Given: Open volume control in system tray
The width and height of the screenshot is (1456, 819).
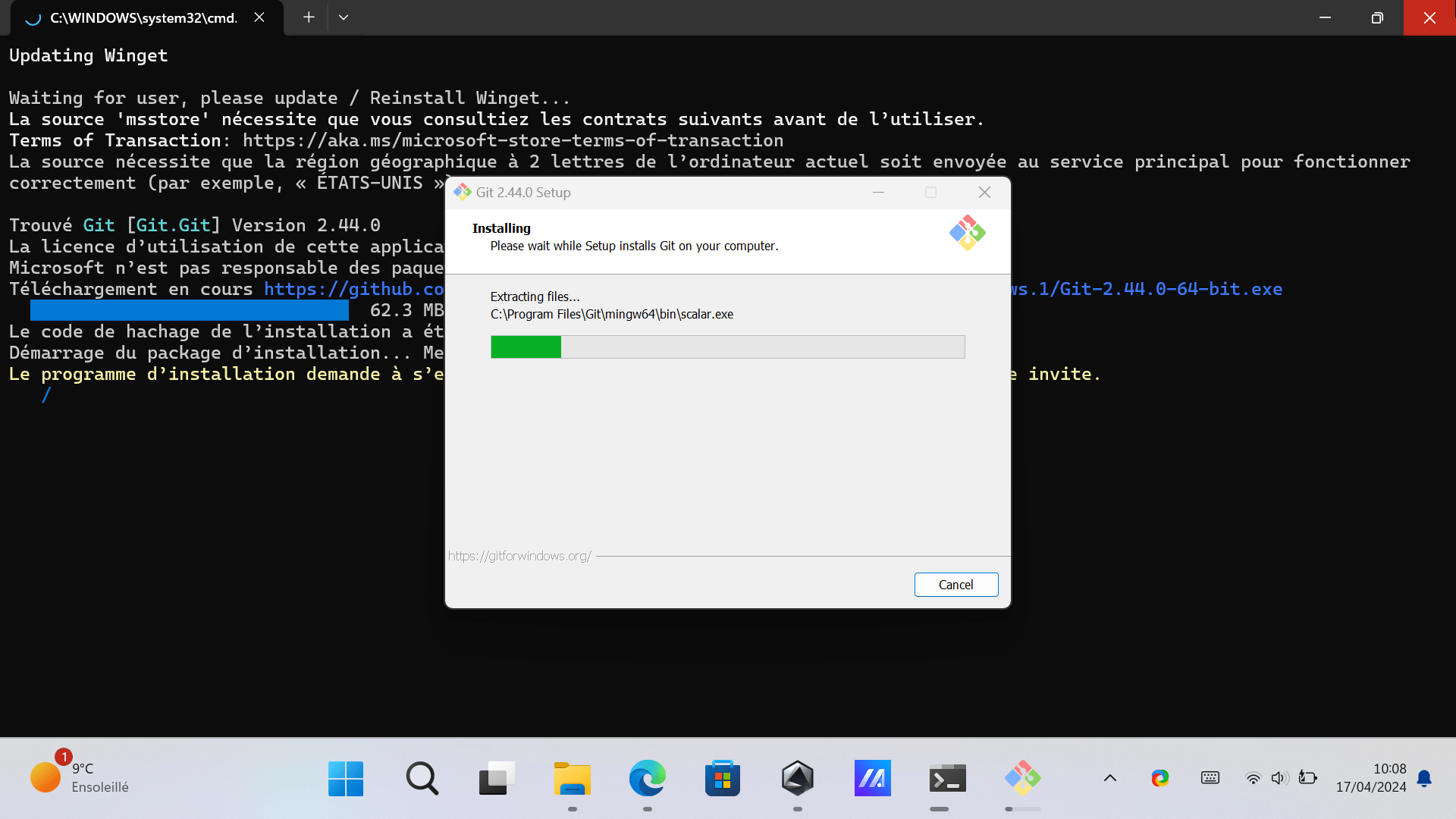Looking at the screenshot, I should (x=1280, y=778).
